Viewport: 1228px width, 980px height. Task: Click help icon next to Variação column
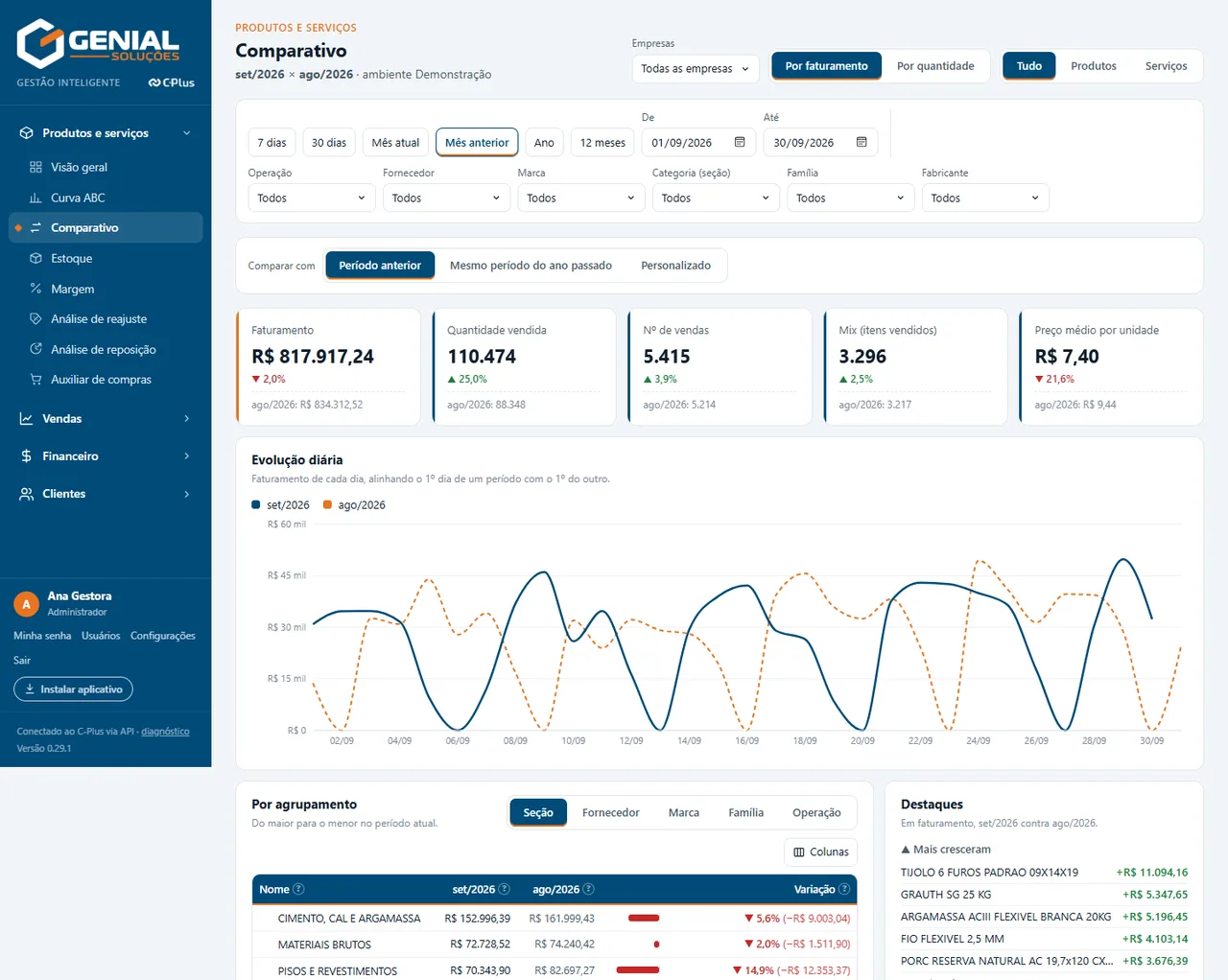(844, 889)
